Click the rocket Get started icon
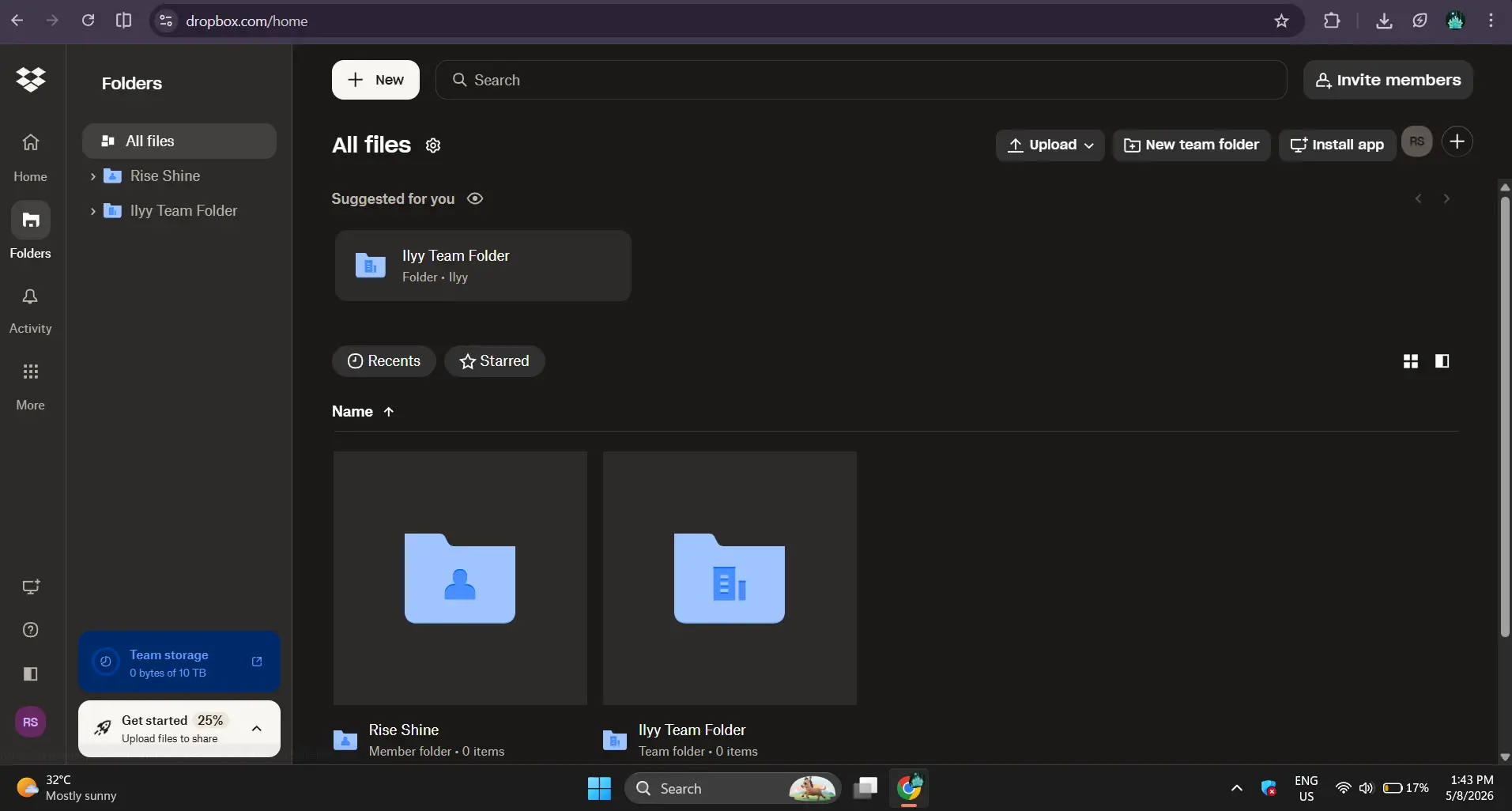Image resolution: width=1512 pixels, height=811 pixels. tap(103, 728)
